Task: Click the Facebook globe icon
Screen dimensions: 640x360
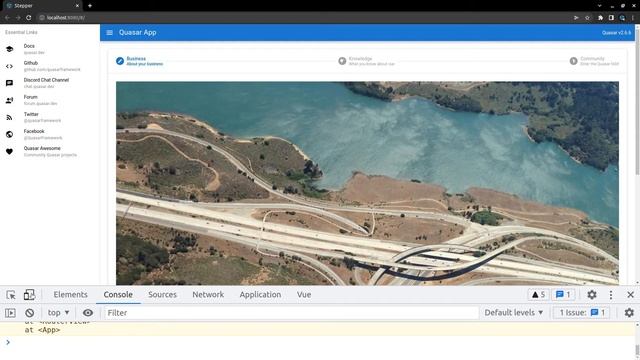Action: [x=9, y=135]
